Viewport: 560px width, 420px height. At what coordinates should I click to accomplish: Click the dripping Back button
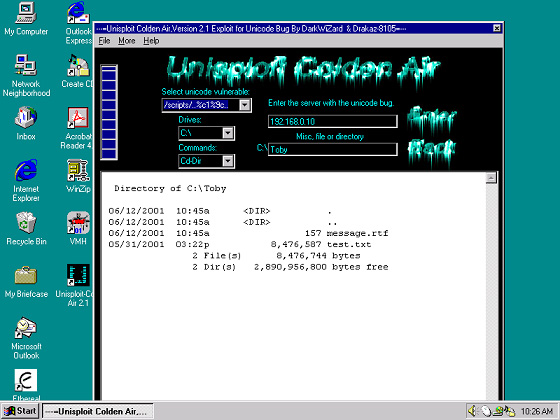click(x=432, y=150)
